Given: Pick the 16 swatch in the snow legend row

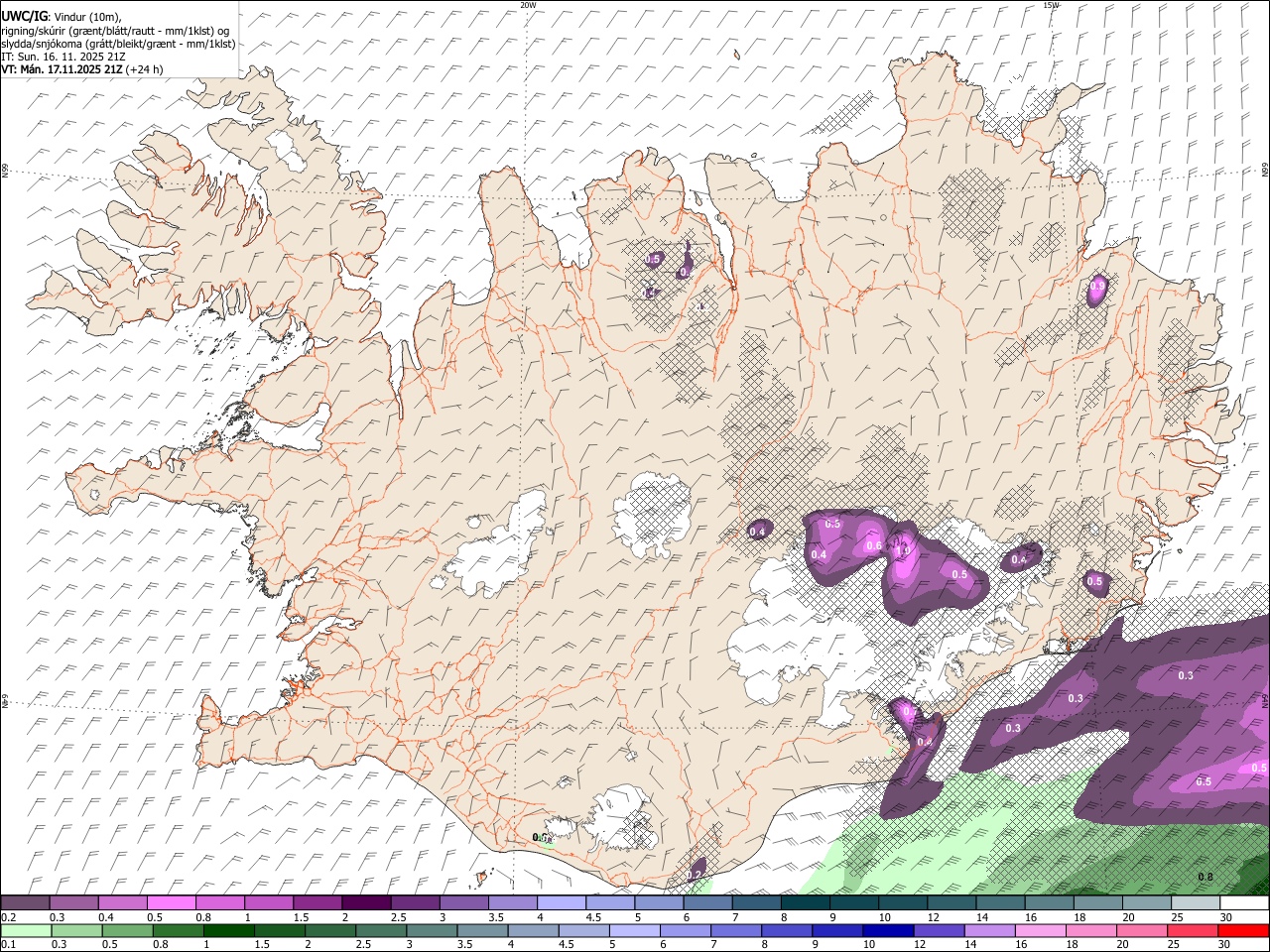Looking at the screenshot, I should pos(1049,903).
